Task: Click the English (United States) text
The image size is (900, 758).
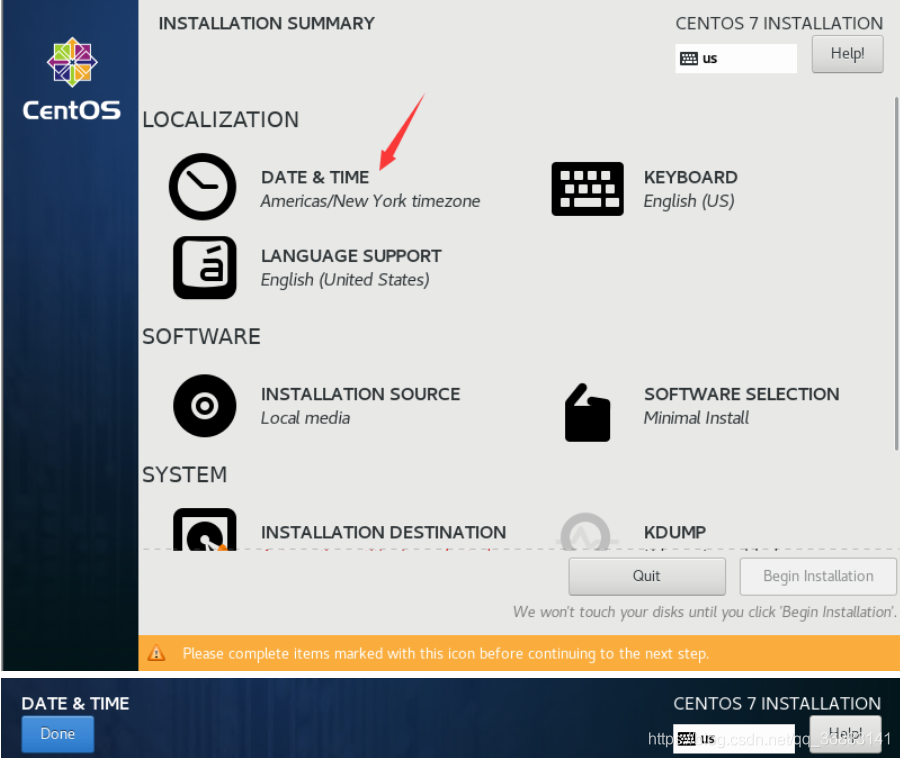Action: click(x=345, y=280)
